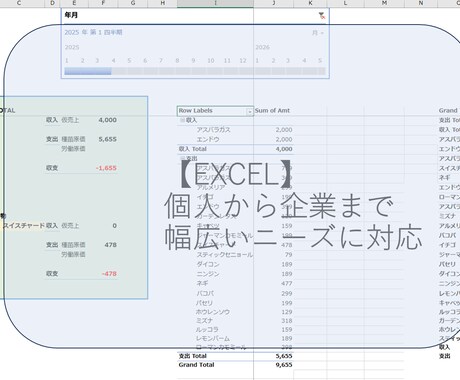Click the 収入 Total row label
This screenshot has width=460, height=380.
click(193, 149)
